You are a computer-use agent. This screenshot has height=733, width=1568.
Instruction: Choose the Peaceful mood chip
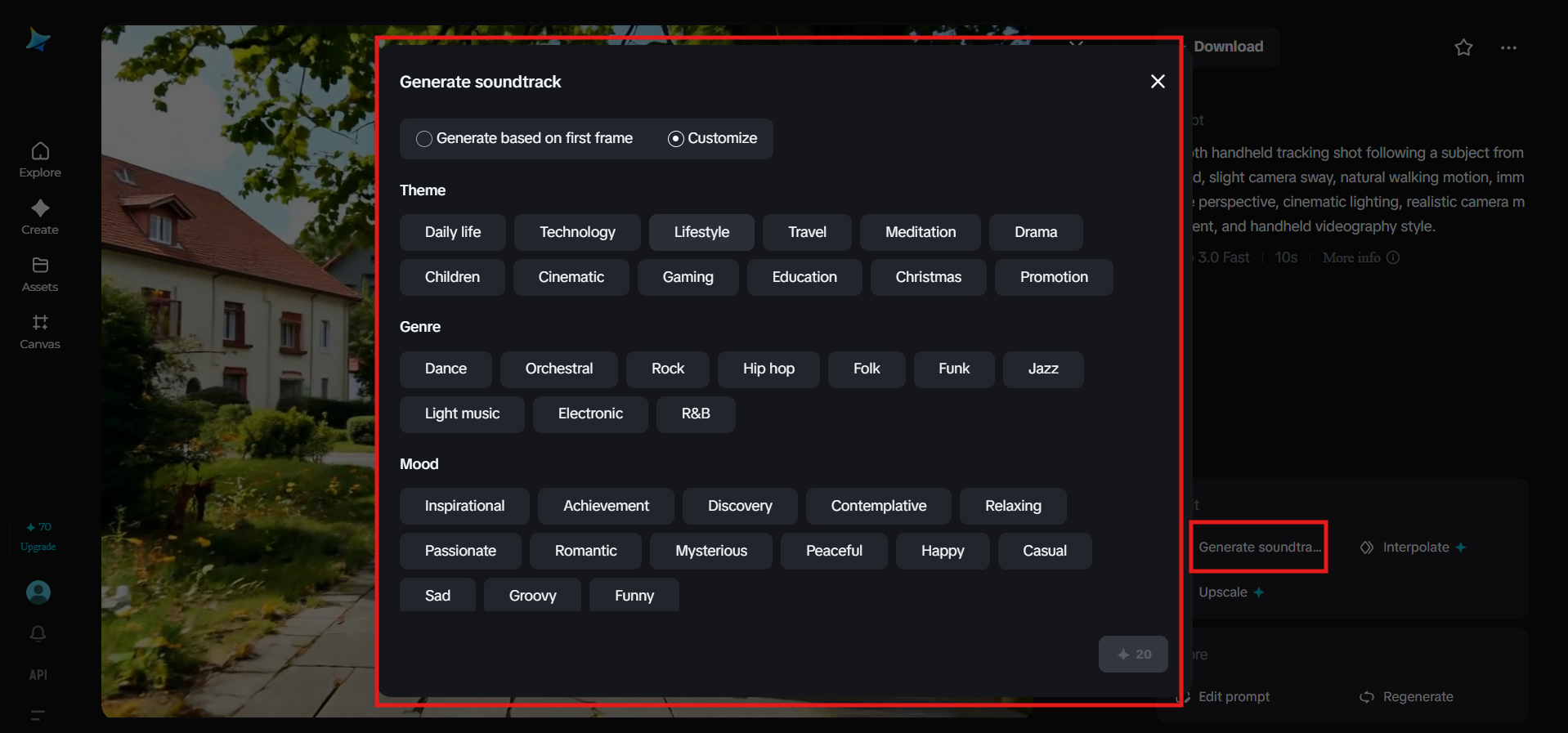[x=834, y=551]
